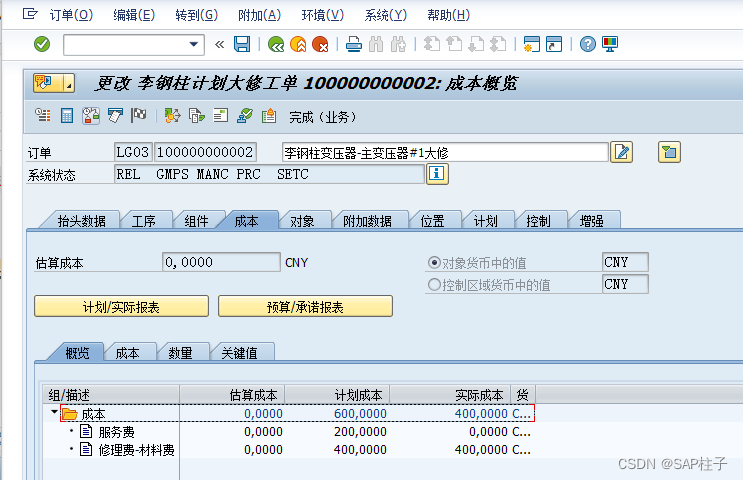Screen dimensions: 743x480
Task: Switch to the 工序 tab
Action: [144, 221]
